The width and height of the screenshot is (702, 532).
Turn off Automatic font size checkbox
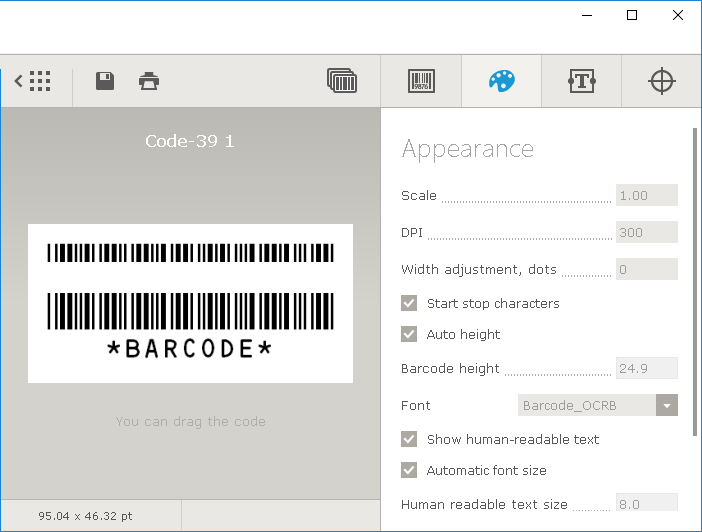(409, 470)
